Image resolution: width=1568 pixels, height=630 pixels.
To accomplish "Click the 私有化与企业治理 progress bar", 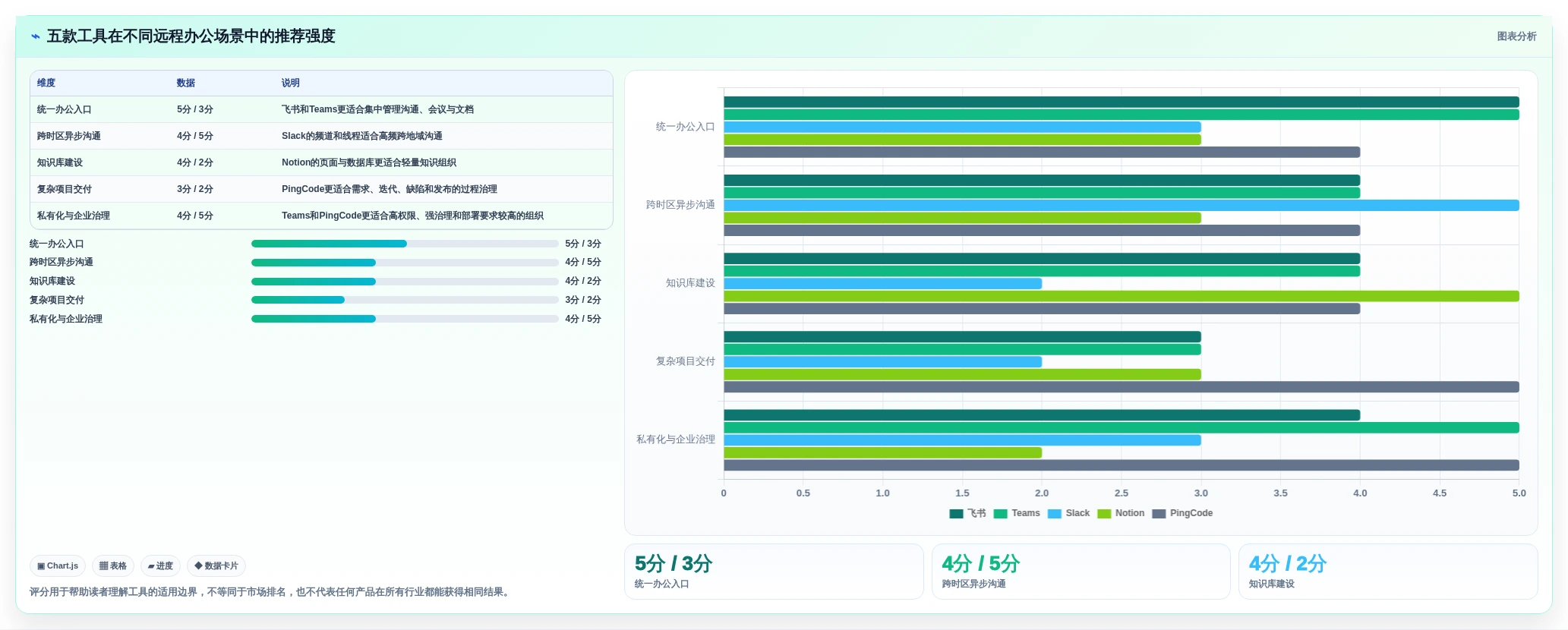I will 405,319.
